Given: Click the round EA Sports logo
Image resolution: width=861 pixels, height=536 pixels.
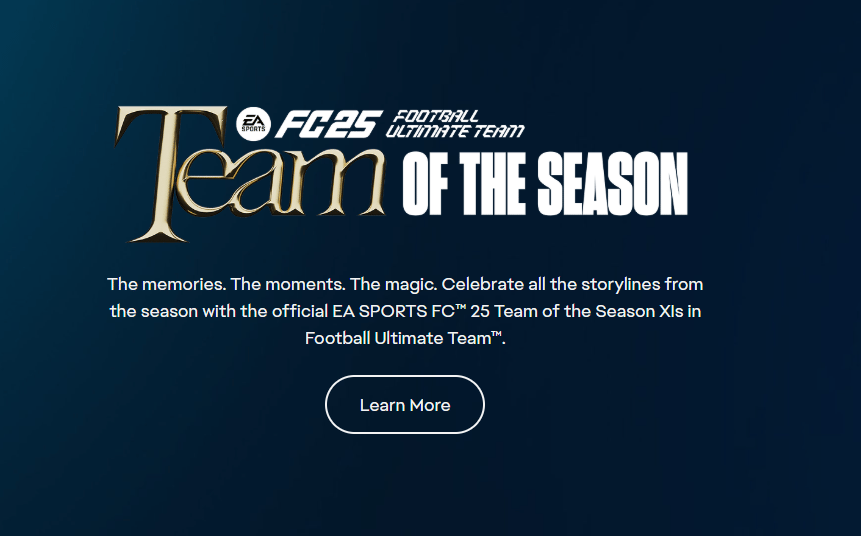Looking at the screenshot, I should (254, 124).
